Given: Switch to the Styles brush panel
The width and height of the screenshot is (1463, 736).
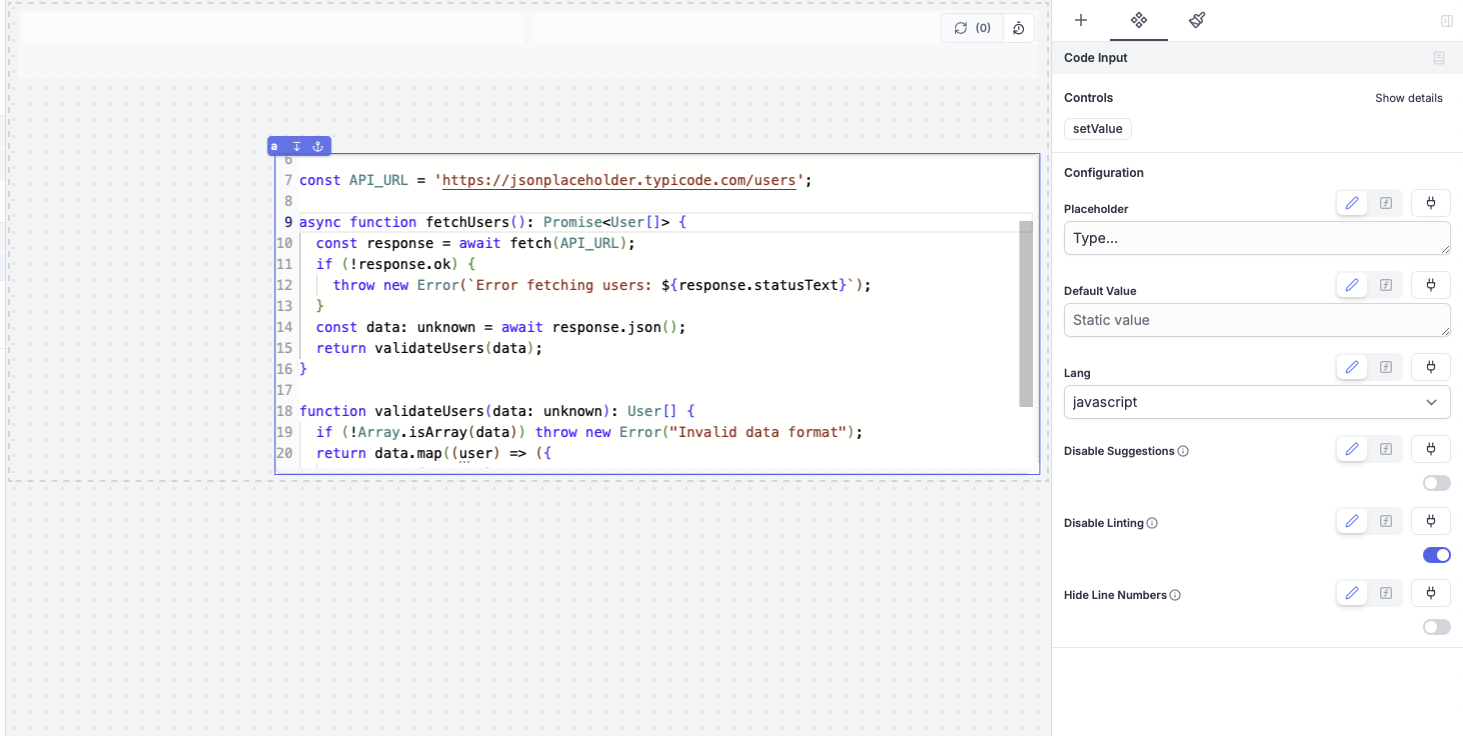Looking at the screenshot, I should 1196,20.
